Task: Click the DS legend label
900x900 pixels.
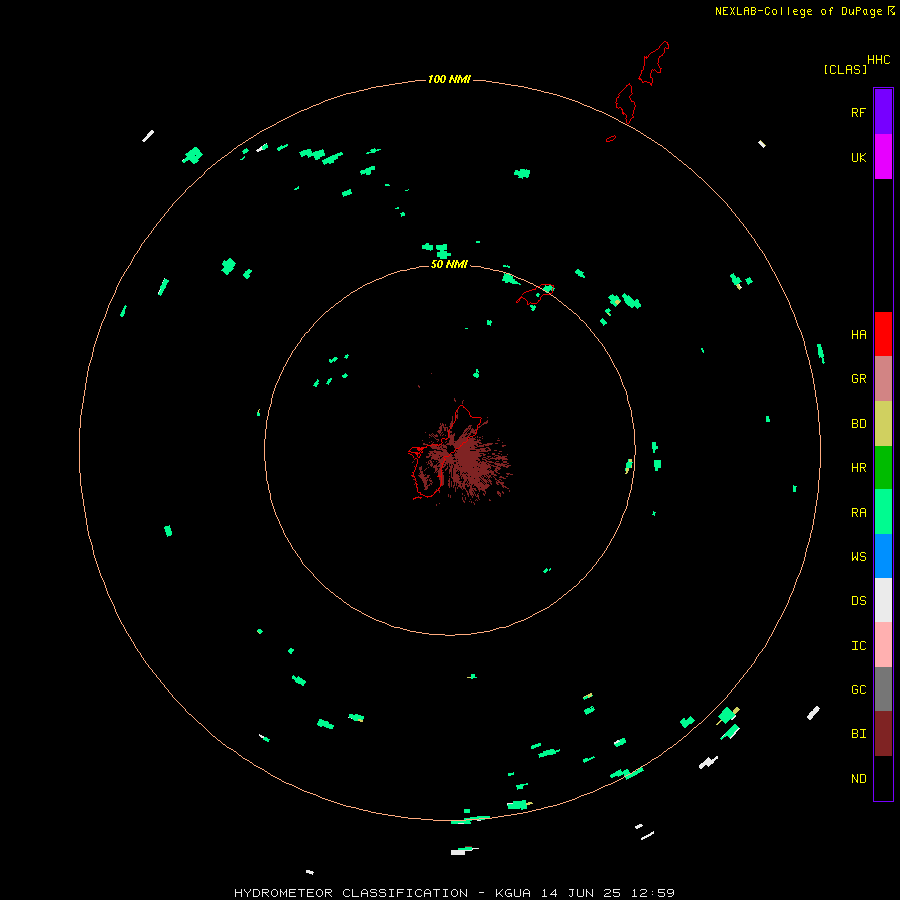Action: pos(858,601)
